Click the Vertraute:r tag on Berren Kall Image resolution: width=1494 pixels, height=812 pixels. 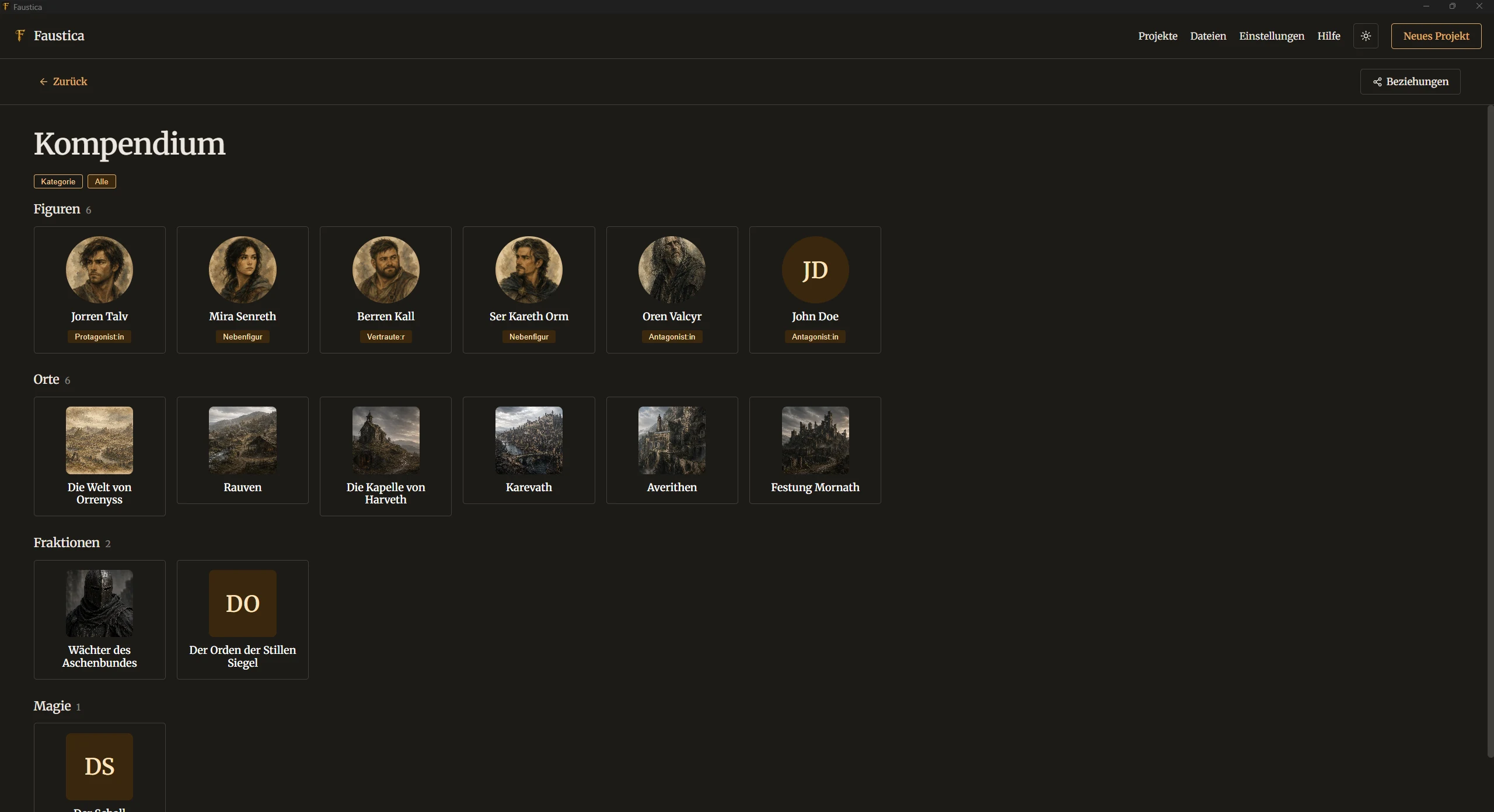tap(386, 337)
